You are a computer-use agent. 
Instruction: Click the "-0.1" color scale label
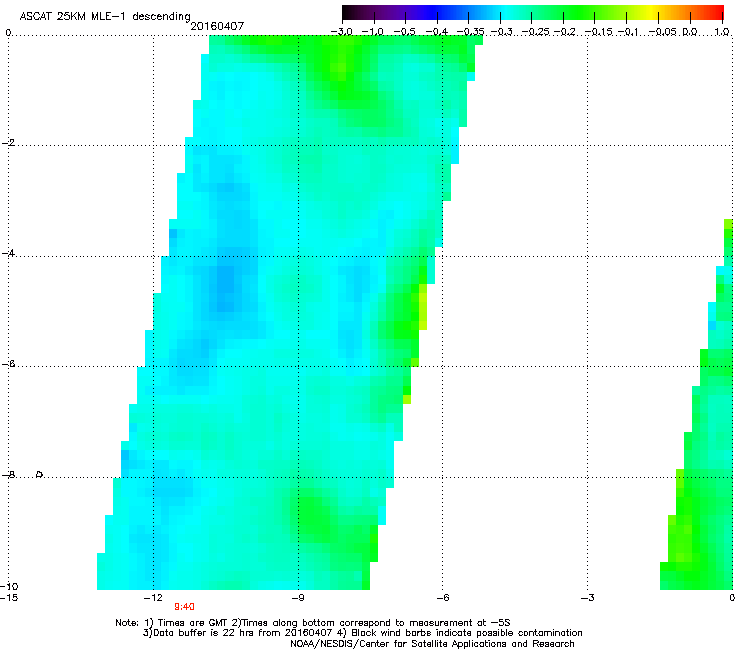pos(629,32)
